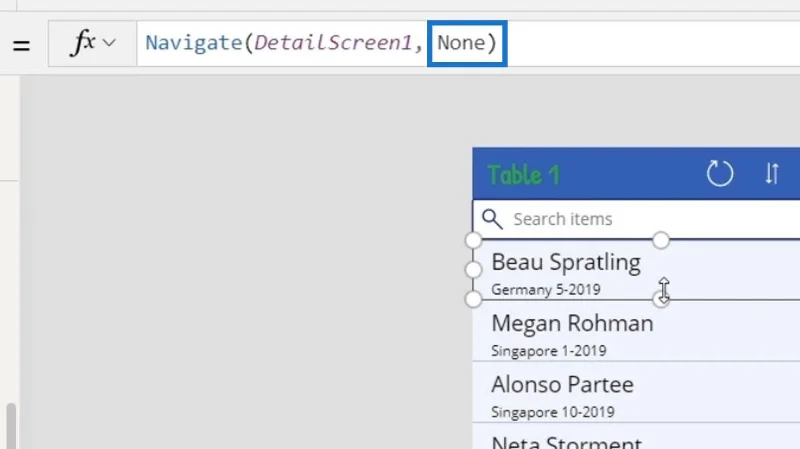Image resolution: width=800 pixels, height=449 pixels.
Task: Click the sort icon in Table 1 header
Action: (x=771, y=173)
